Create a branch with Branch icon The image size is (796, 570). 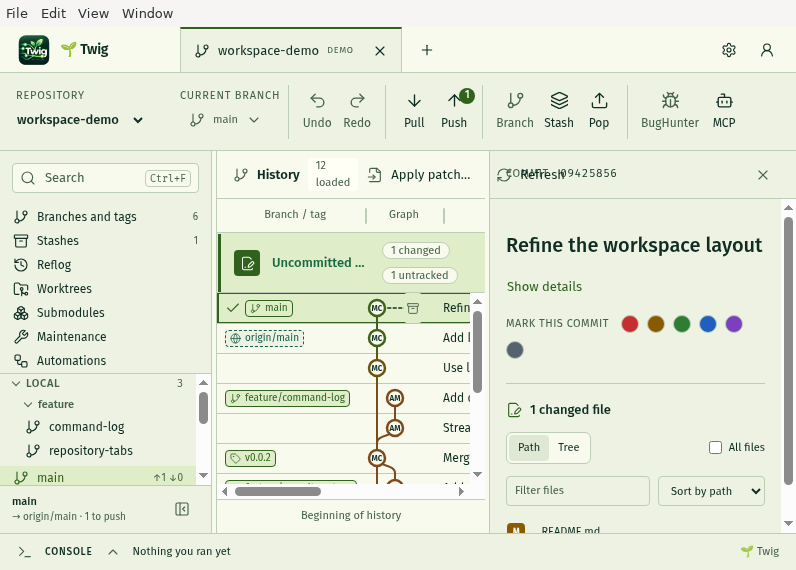tap(515, 101)
